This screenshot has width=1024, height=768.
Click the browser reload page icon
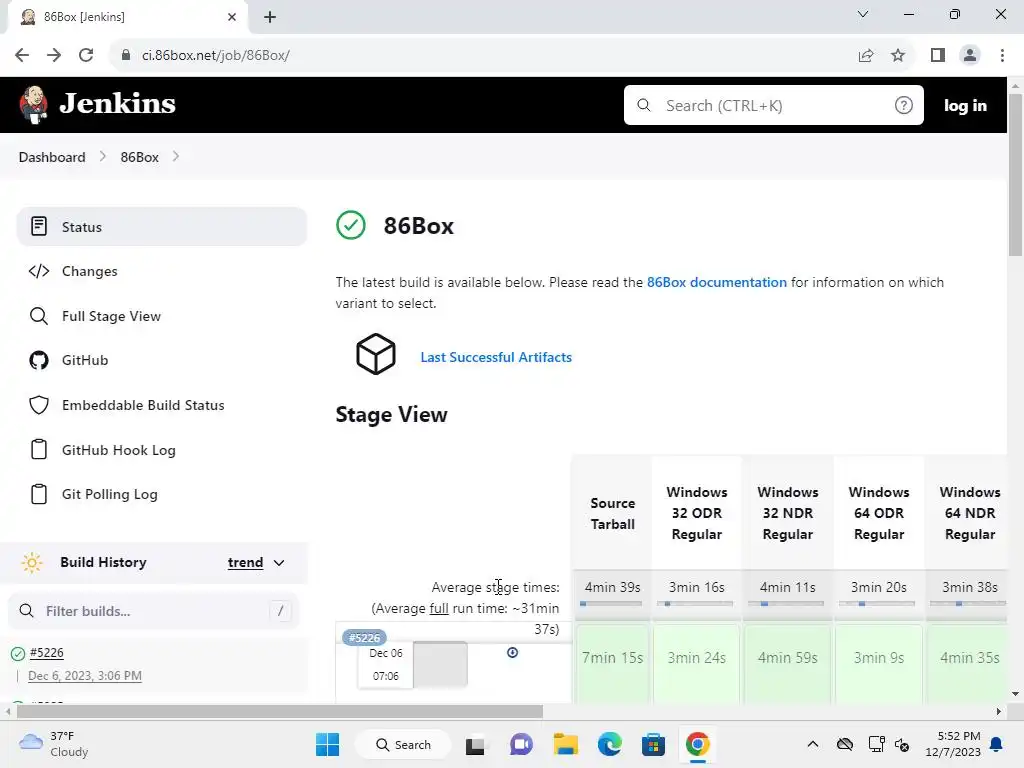(86, 55)
